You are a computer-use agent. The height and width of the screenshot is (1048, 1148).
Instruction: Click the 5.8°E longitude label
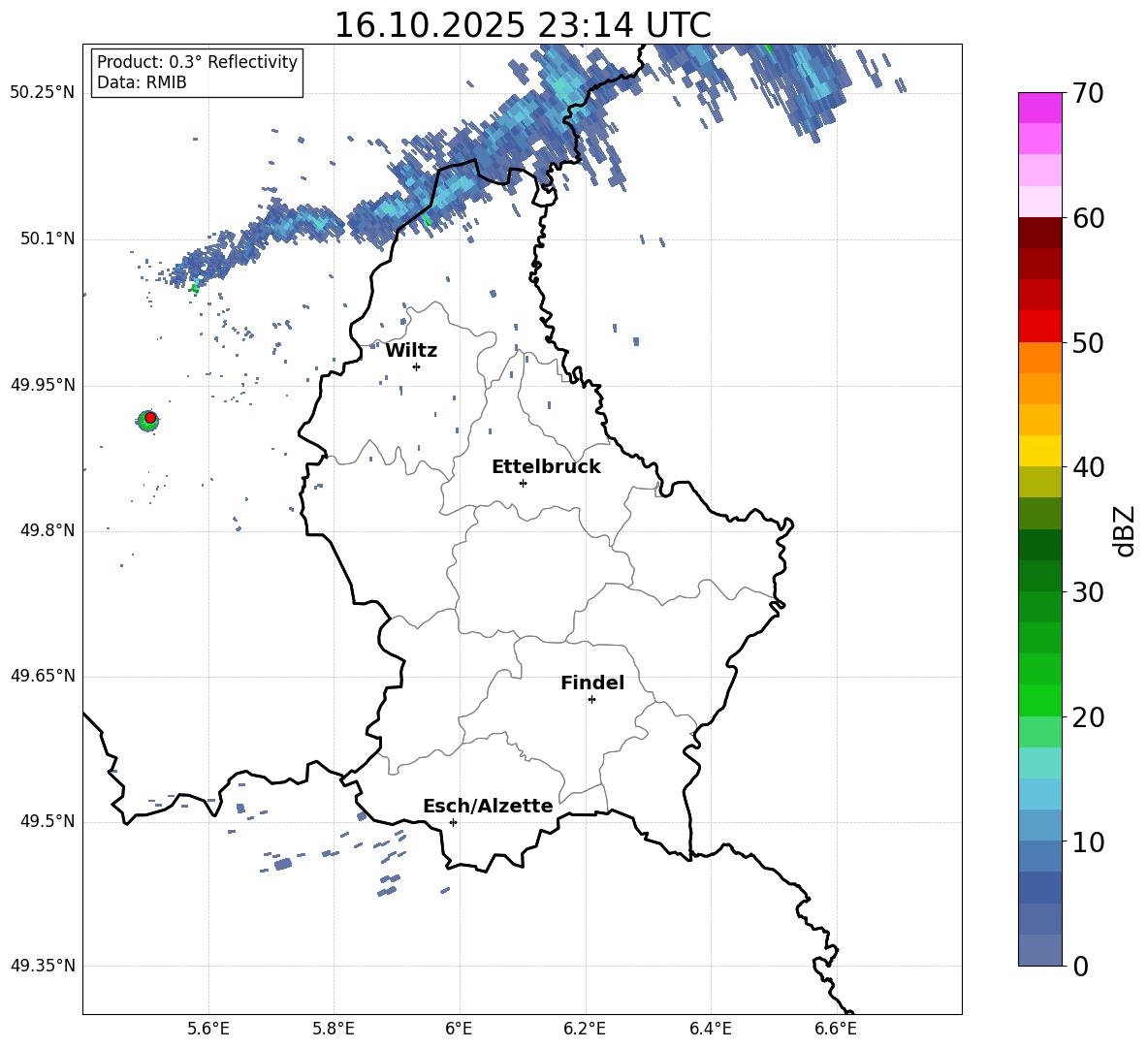pyautogui.click(x=334, y=1029)
